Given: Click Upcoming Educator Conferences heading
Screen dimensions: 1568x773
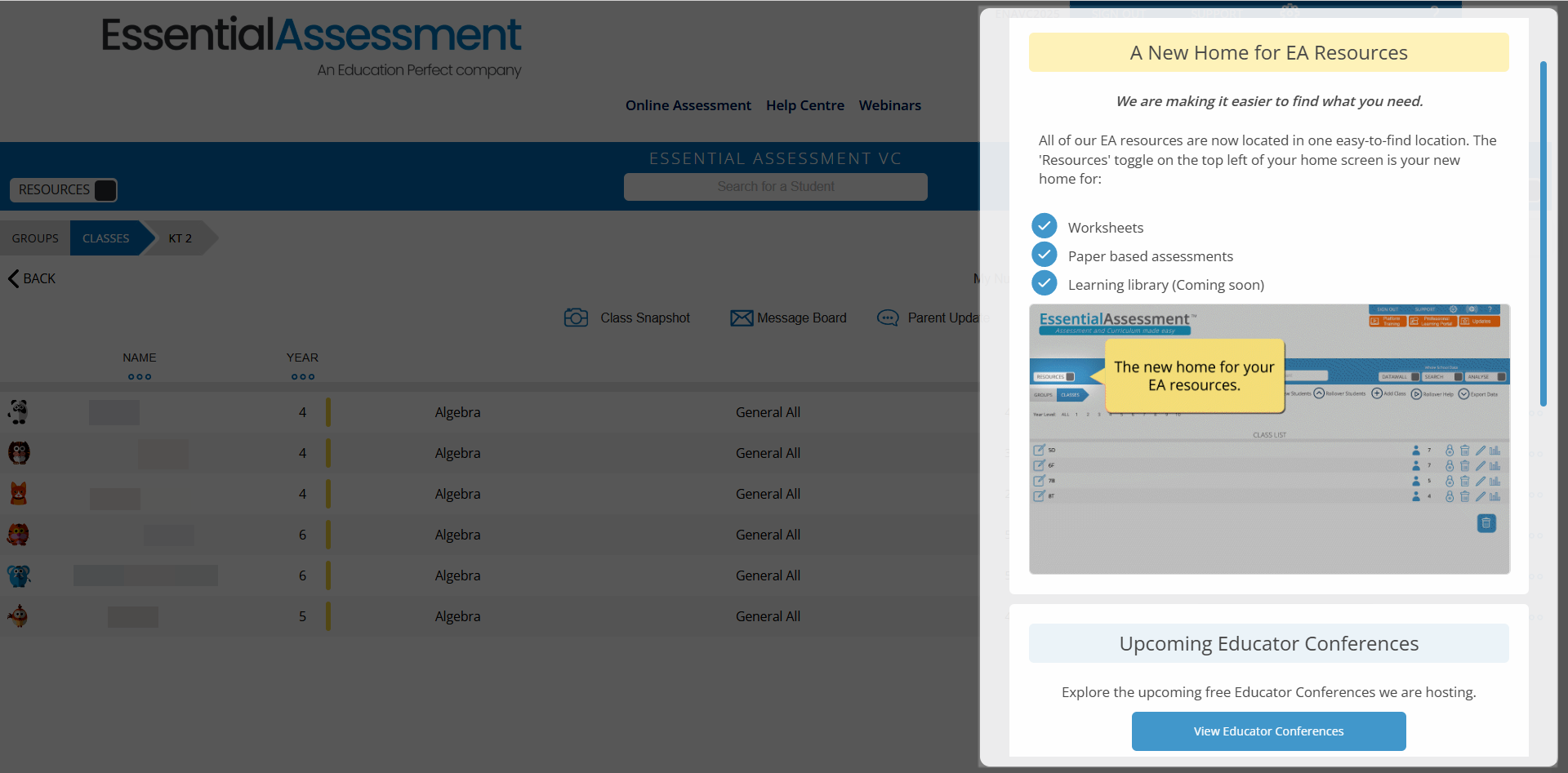Looking at the screenshot, I should click(1268, 643).
